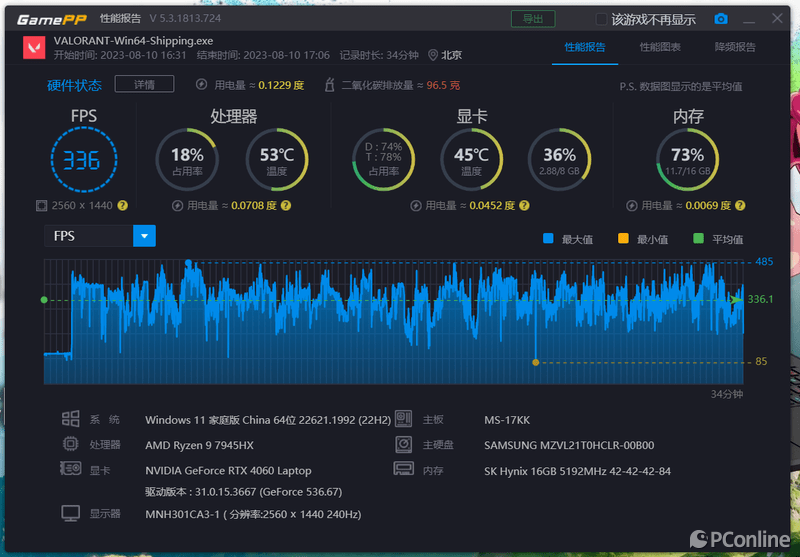Click the processor chip icon in specs list
The width and height of the screenshot is (800, 557).
click(x=70, y=444)
